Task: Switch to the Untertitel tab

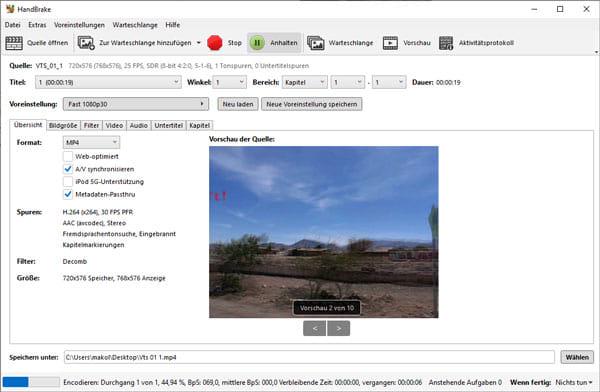Action: (169, 125)
